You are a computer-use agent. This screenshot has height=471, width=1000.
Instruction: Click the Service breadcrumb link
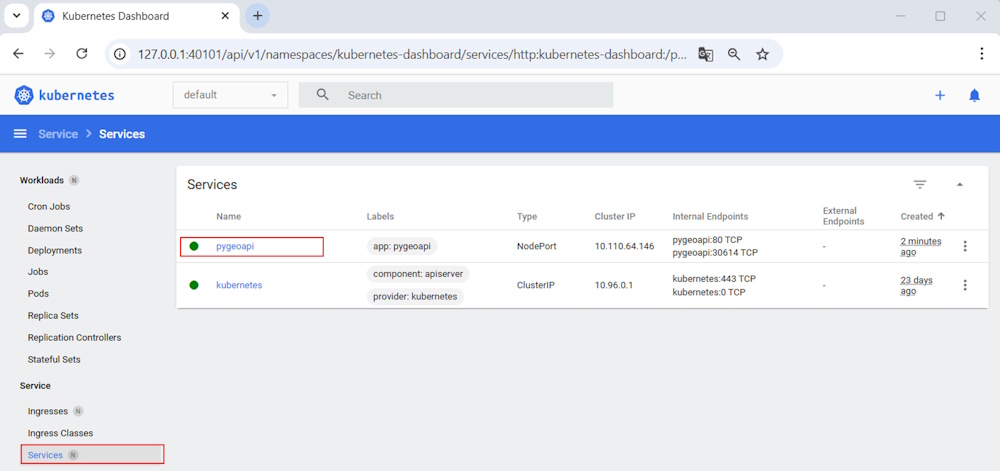tap(58, 134)
